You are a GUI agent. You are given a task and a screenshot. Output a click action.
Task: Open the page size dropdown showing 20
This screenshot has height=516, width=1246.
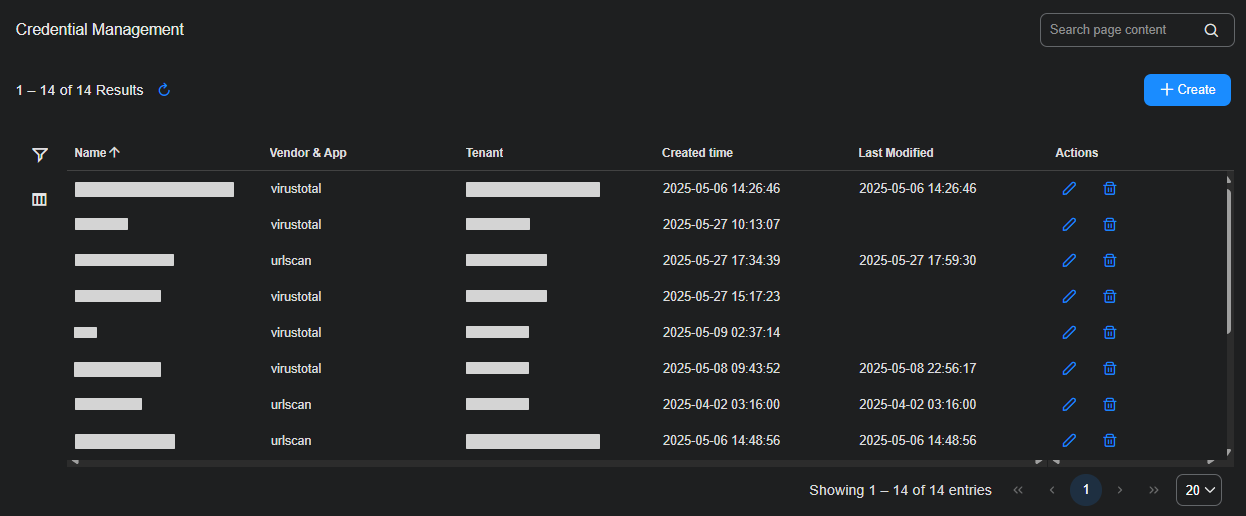tap(1199, 490)
